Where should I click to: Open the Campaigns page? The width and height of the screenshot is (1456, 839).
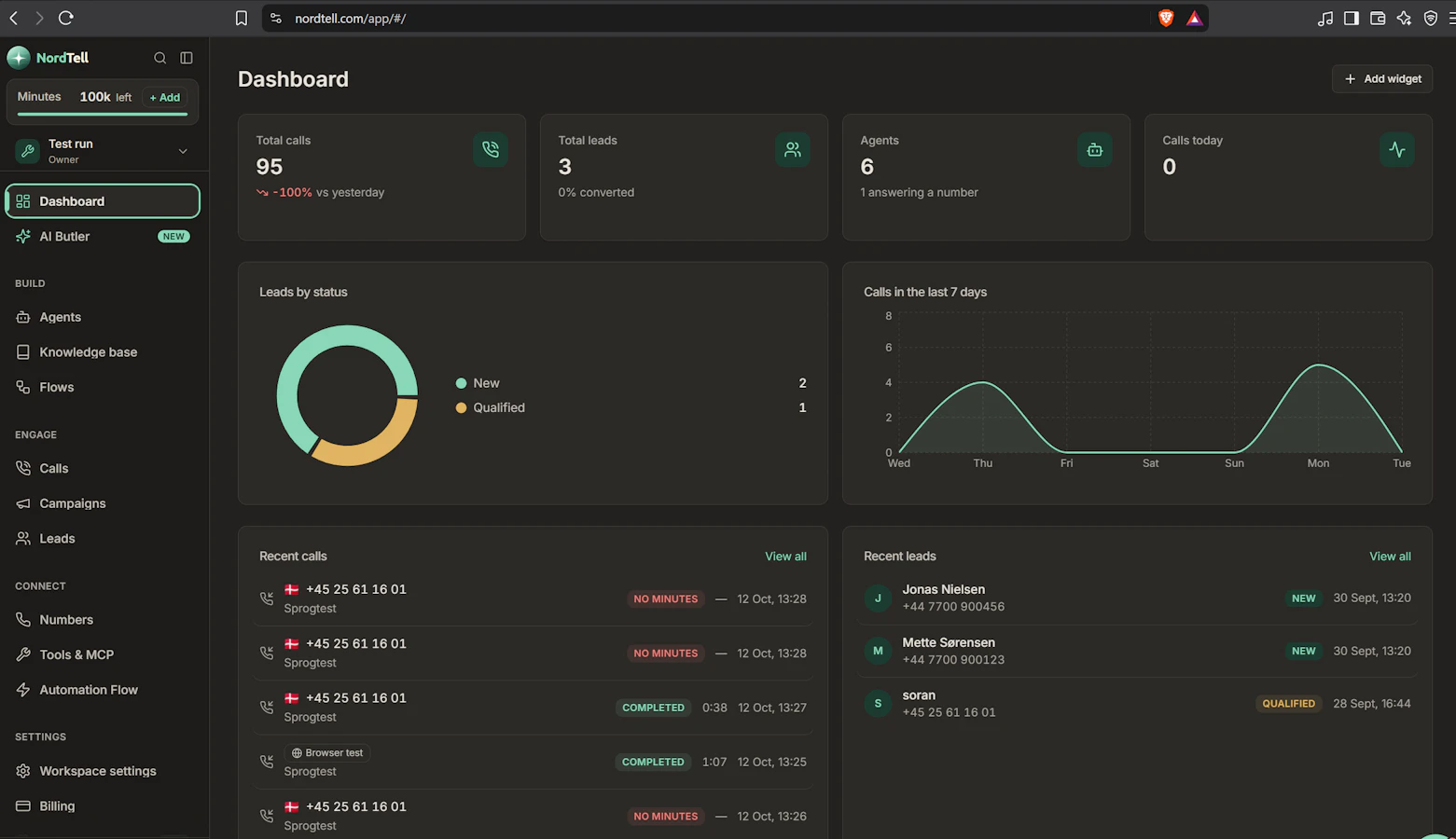coord(103,503)
